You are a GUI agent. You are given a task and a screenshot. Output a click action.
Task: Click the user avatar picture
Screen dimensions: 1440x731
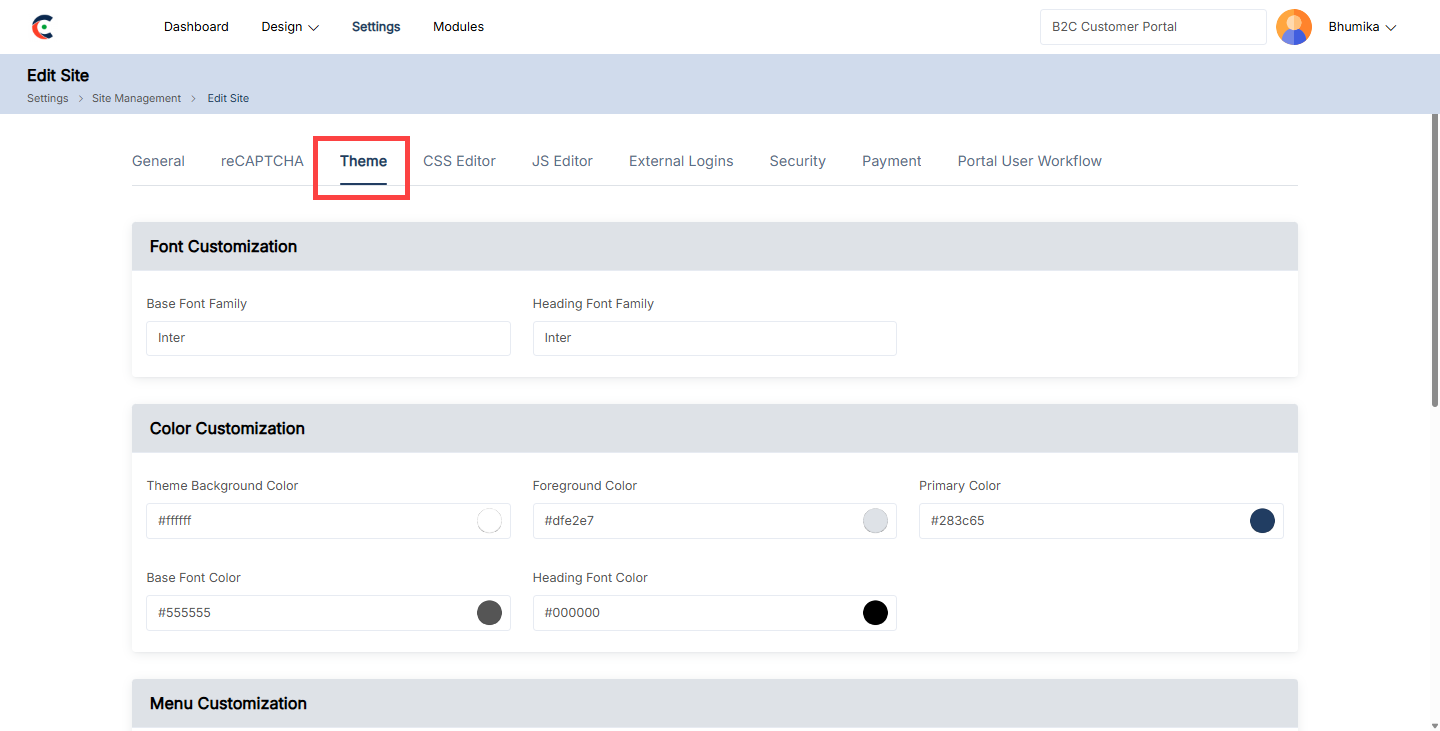1293,27
